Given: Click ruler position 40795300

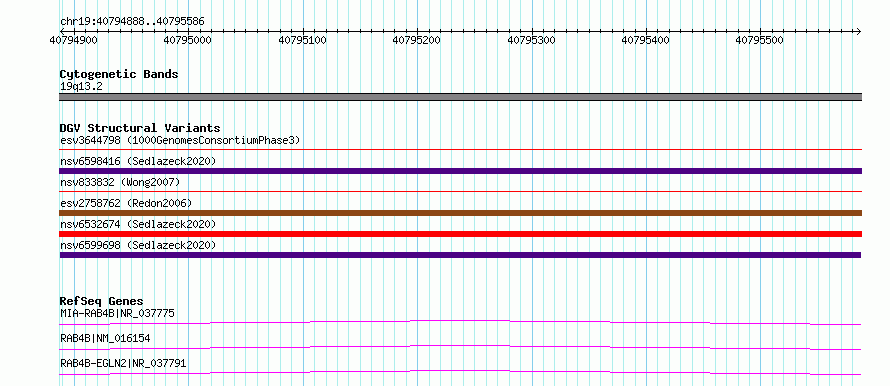Looking at the screenshot, I should (x=531, y=40).
